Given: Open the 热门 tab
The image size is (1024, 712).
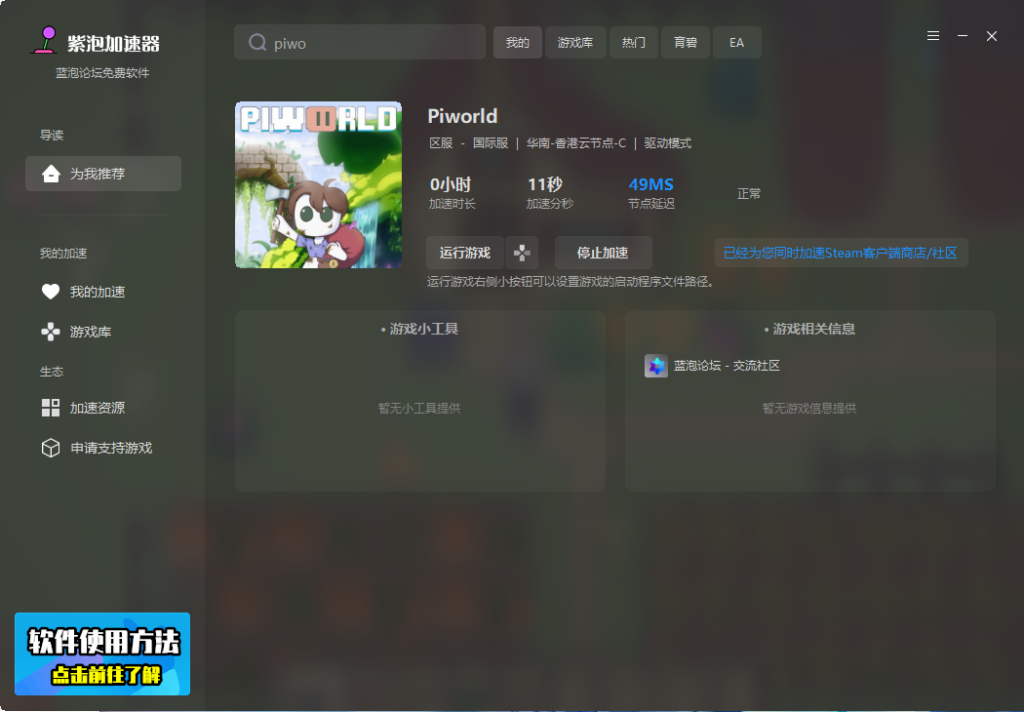Looking at the screenshot, I should point(633,42).
